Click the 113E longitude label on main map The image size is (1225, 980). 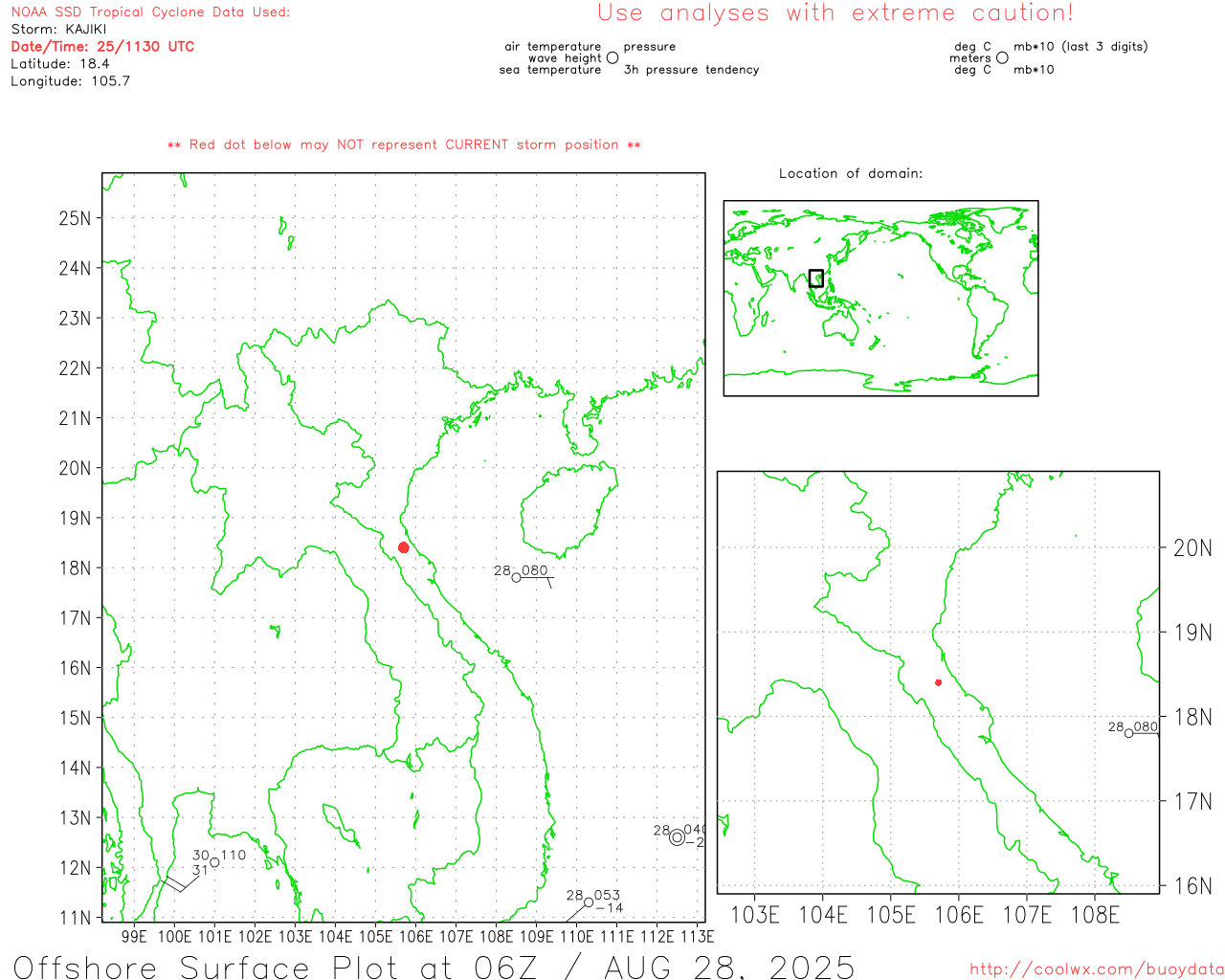tap(697, 936)
